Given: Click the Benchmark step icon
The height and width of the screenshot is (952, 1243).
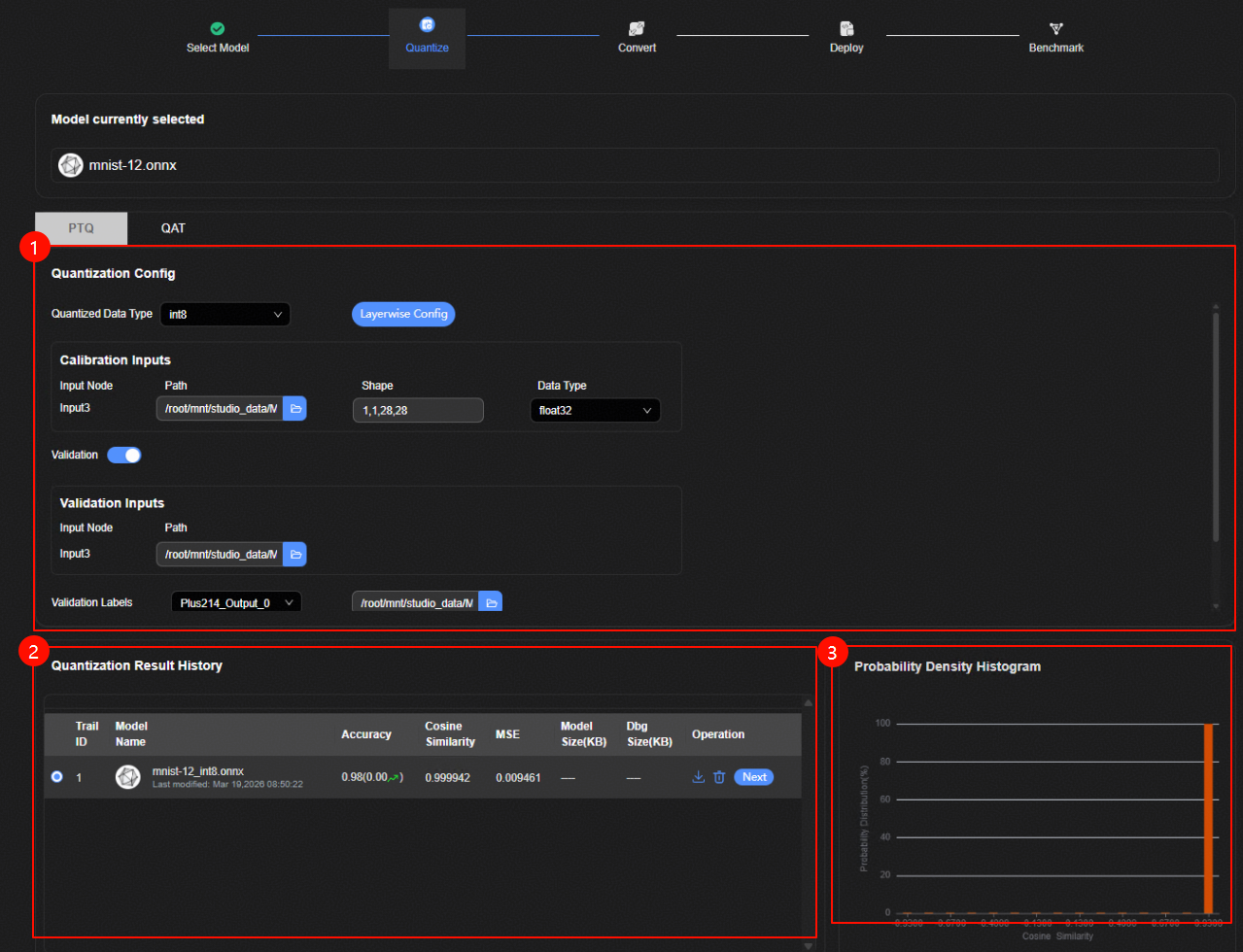Looking at the screenshot, I should pyautogui.click(x=1056, y=29).
